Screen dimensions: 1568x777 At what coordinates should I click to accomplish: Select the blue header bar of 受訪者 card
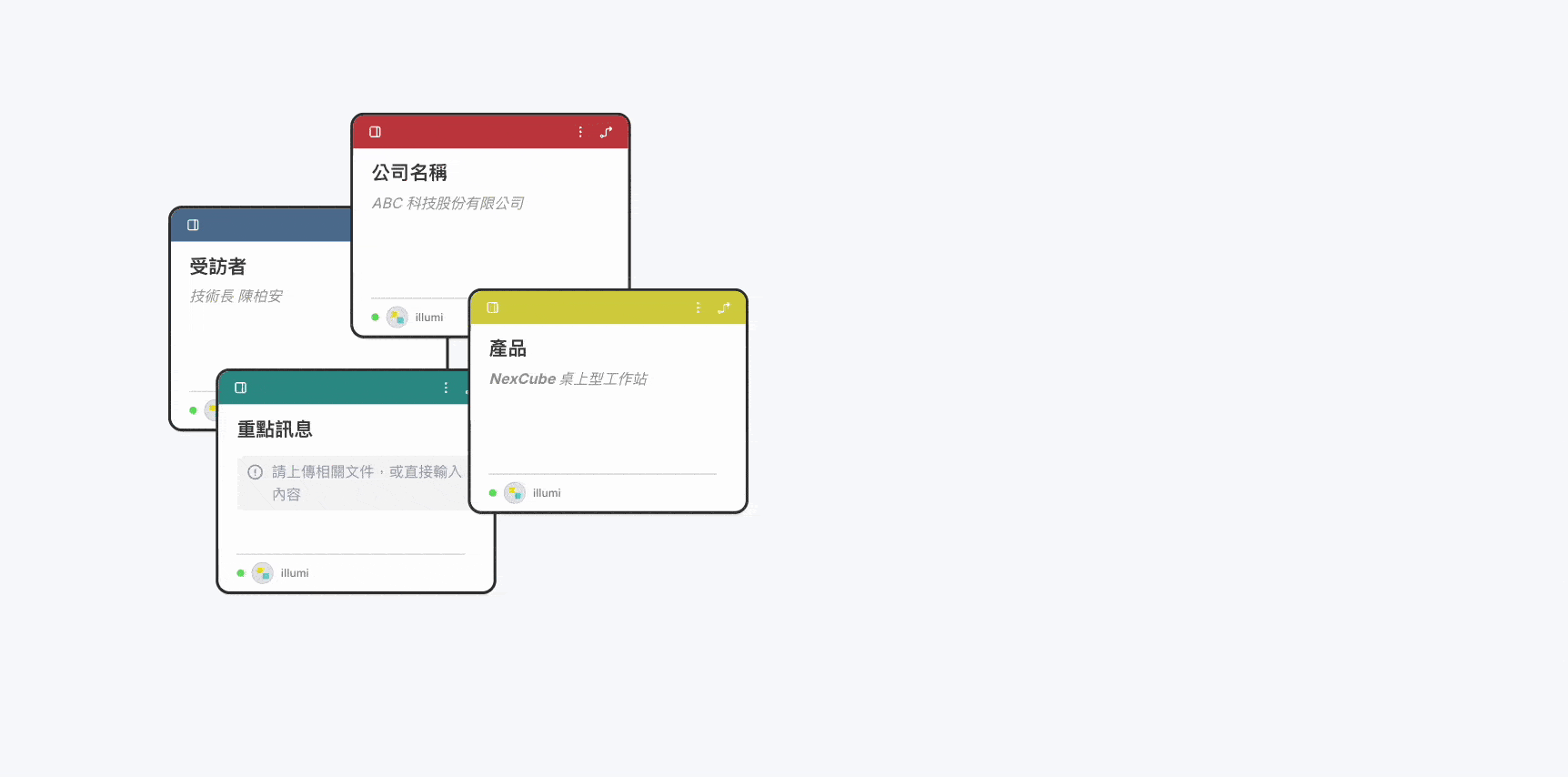(261, 225)
